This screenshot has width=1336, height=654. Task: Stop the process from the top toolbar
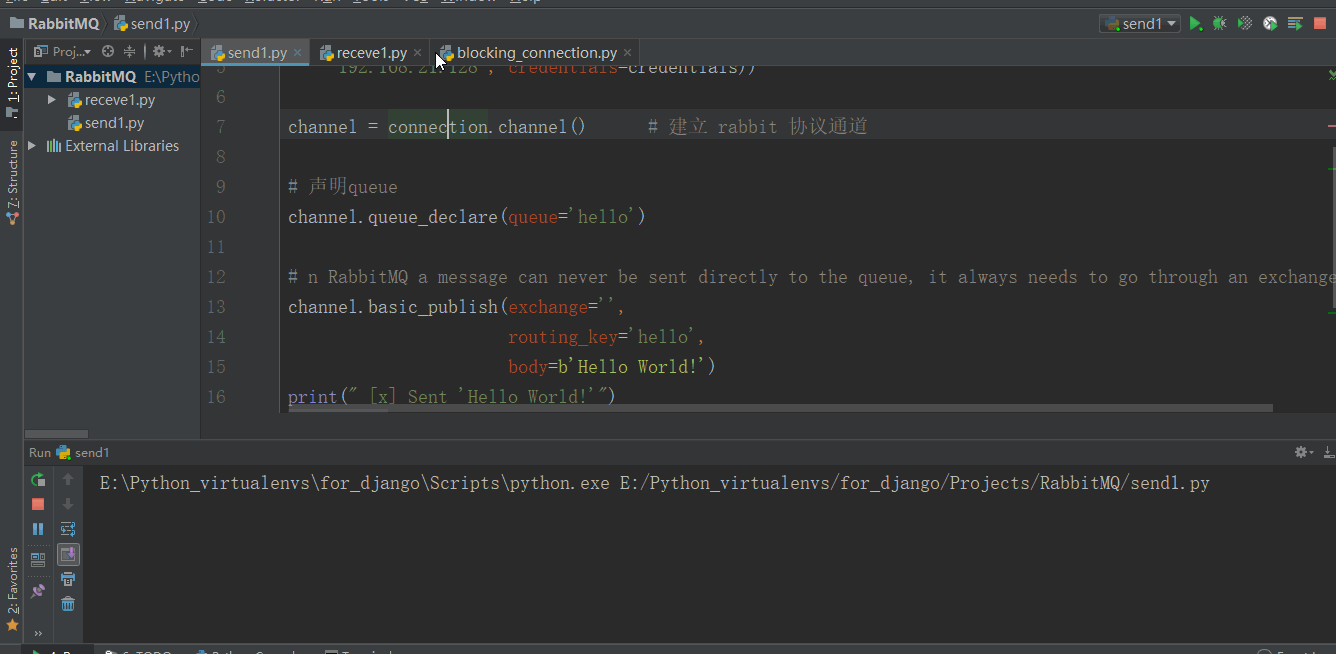(1320, 23)
